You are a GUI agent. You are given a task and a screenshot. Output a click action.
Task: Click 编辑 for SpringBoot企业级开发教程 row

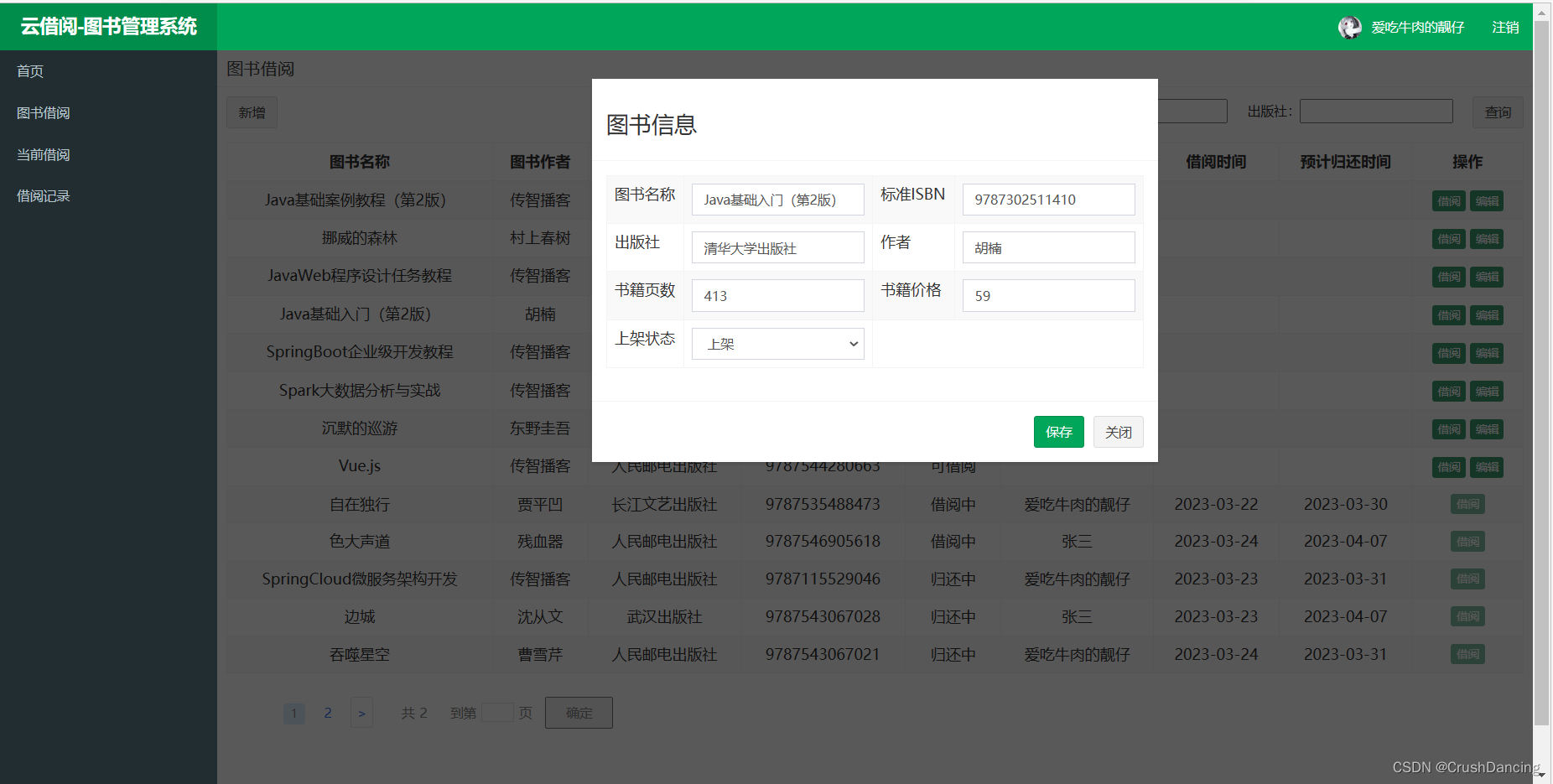coord(1487,353)
